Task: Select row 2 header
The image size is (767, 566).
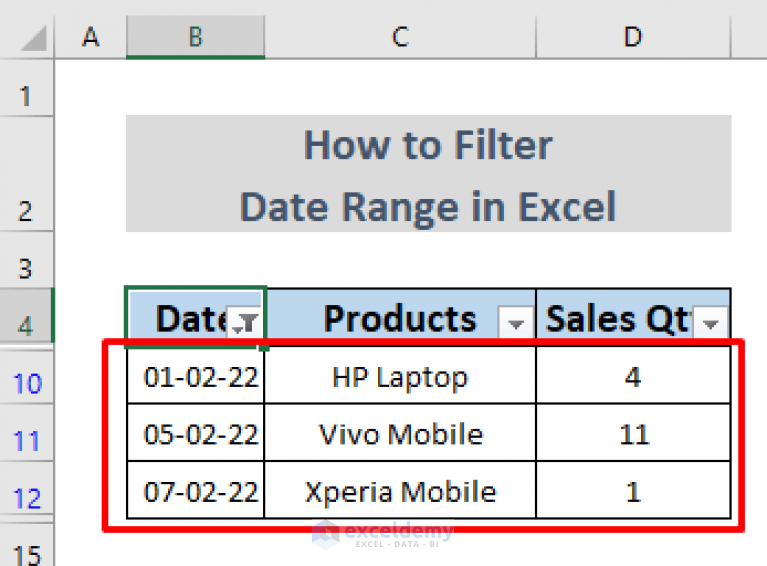Action: pyautogui.click(x=26, y=174)
